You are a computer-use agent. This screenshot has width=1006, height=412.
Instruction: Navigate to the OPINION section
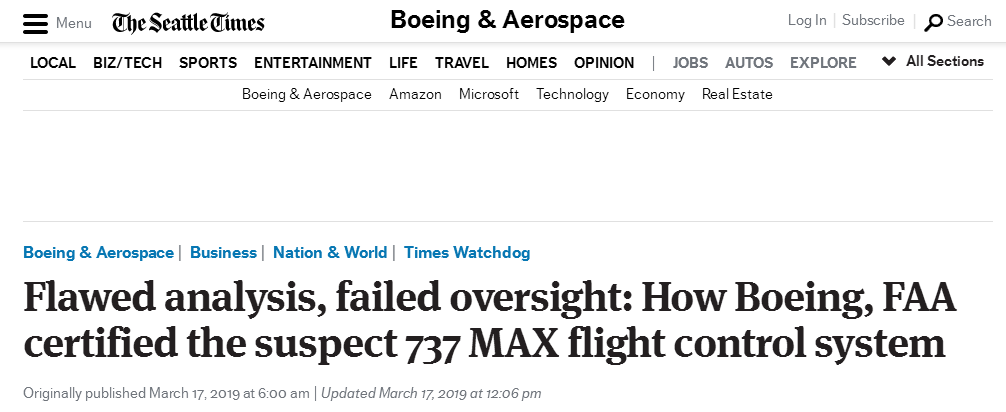(x=604, y=63)
